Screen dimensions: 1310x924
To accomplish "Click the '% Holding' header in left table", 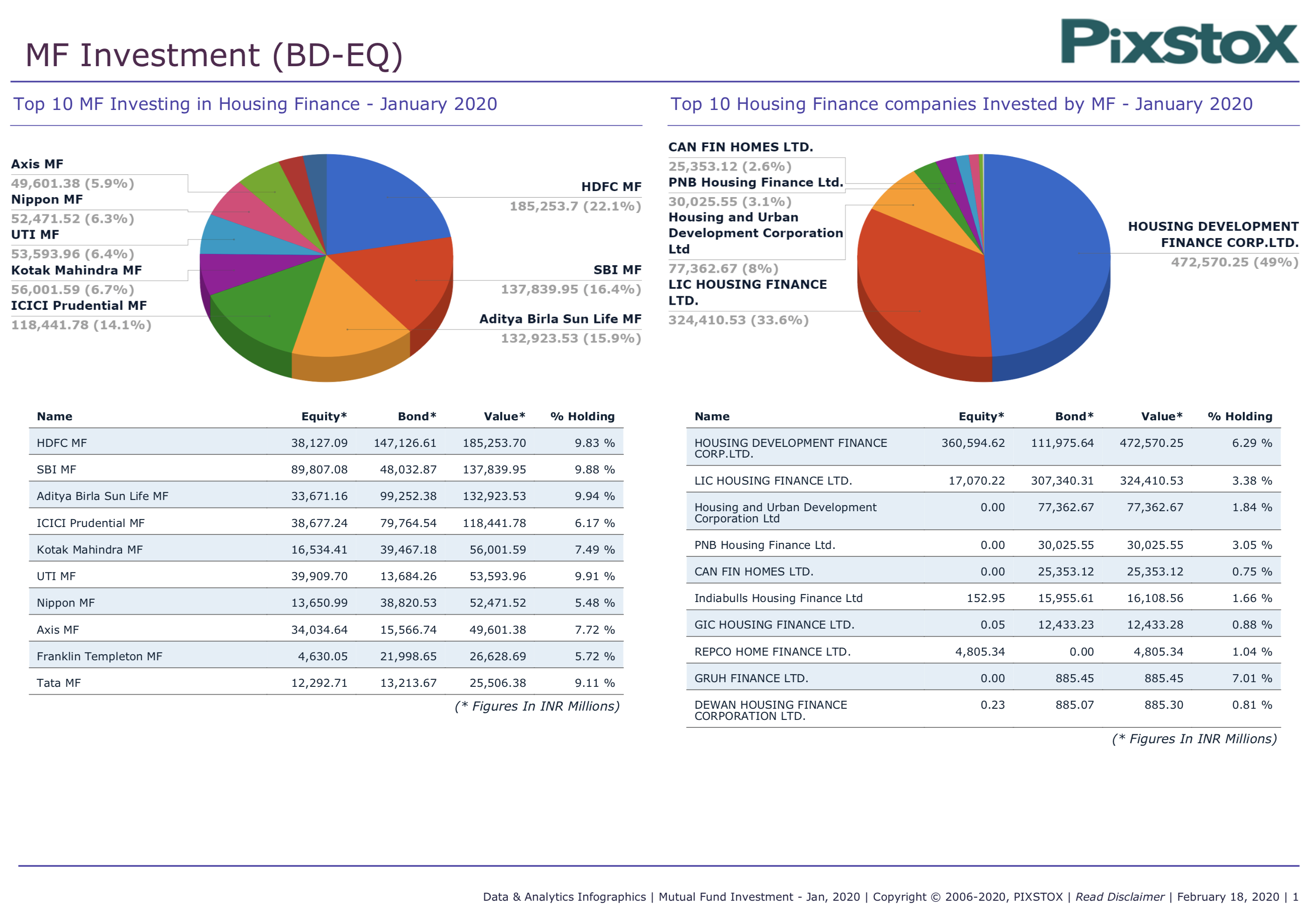I will tap(582, 416).
